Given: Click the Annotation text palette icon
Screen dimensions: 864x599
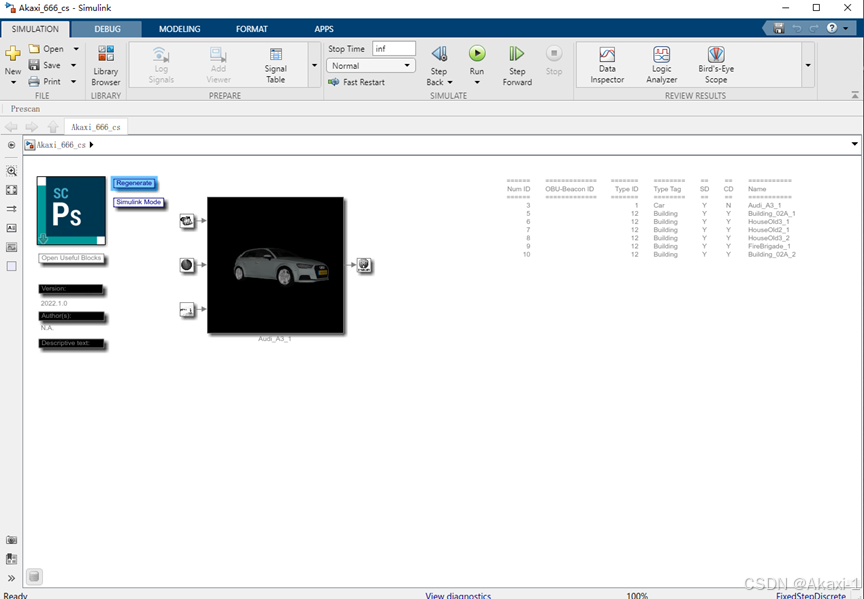Looking at the screenshot, I should point(11,228).
